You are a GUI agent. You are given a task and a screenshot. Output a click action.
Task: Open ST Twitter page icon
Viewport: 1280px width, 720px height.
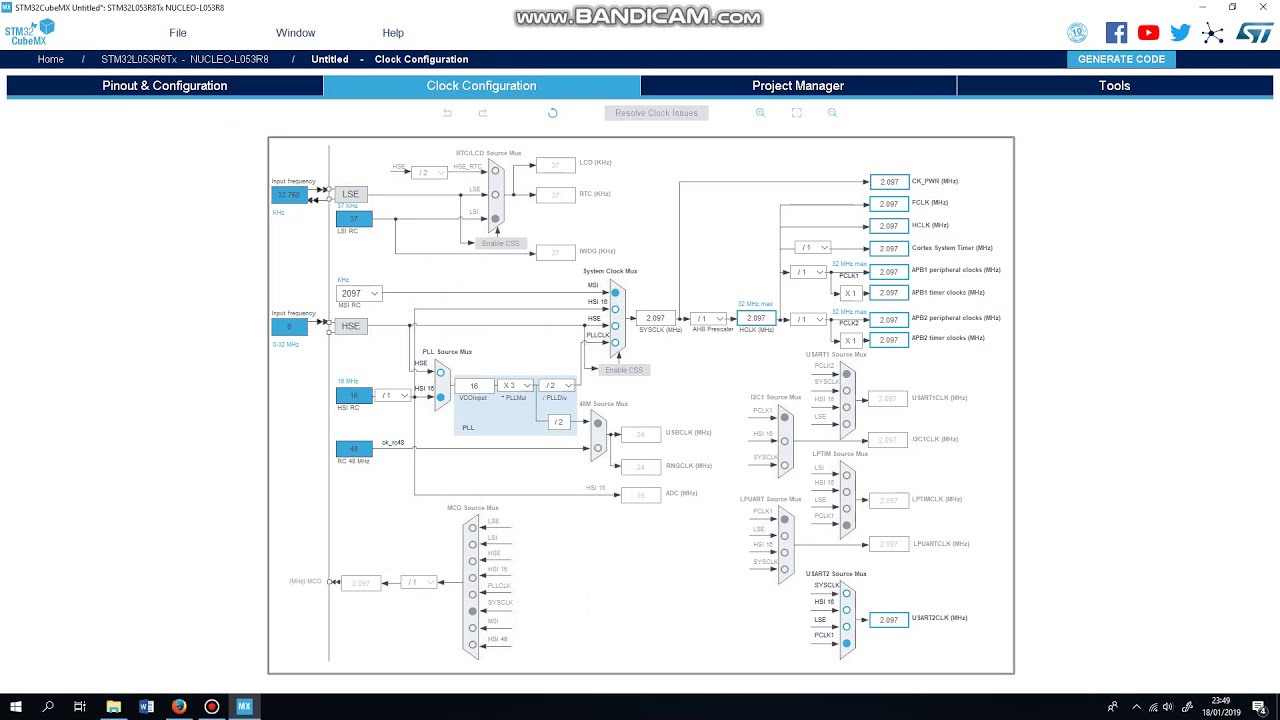pyautogui.click(x=1180, y=33)
